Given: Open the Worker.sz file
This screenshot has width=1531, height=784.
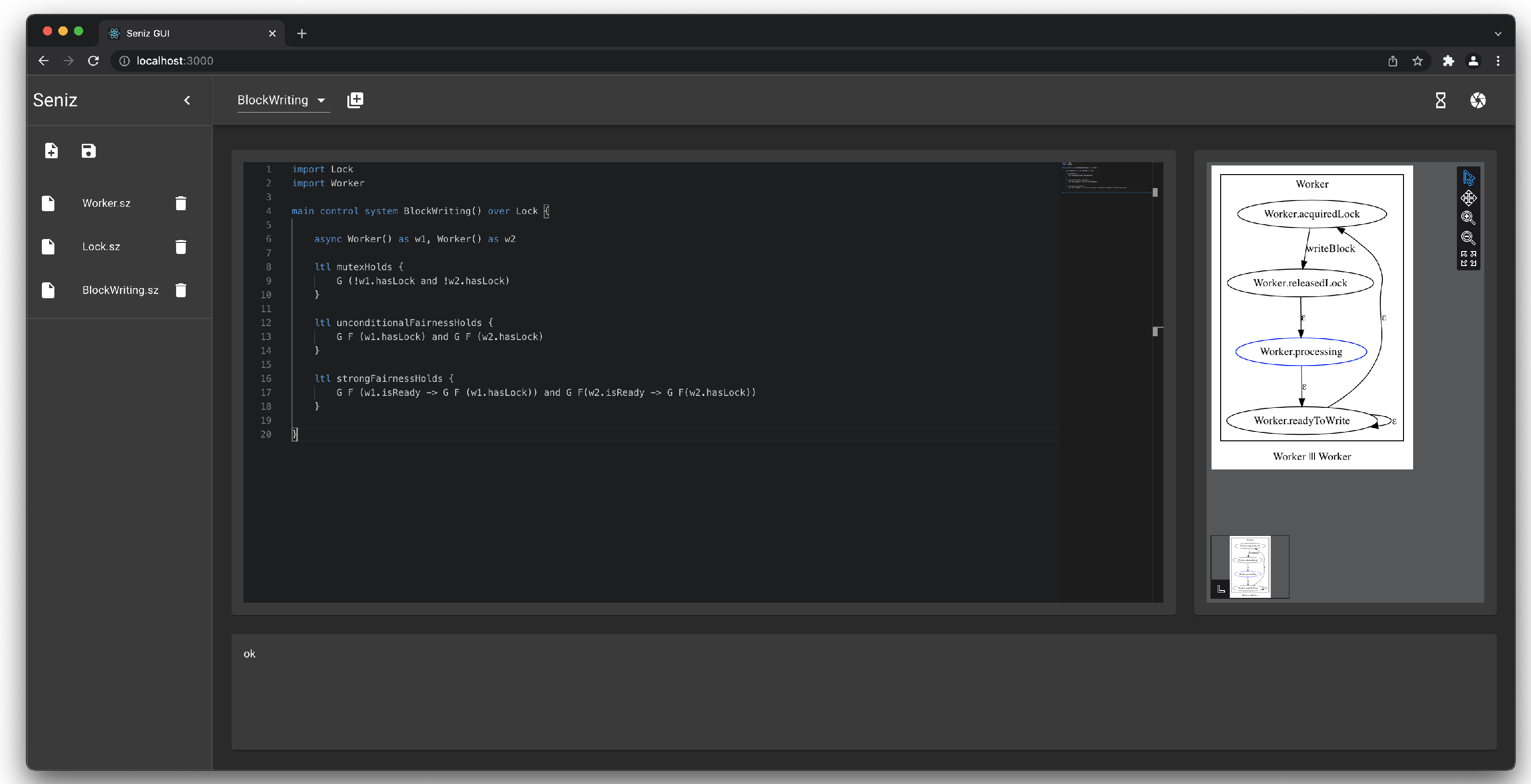Looking at the screenshot, I should point(106,203).
